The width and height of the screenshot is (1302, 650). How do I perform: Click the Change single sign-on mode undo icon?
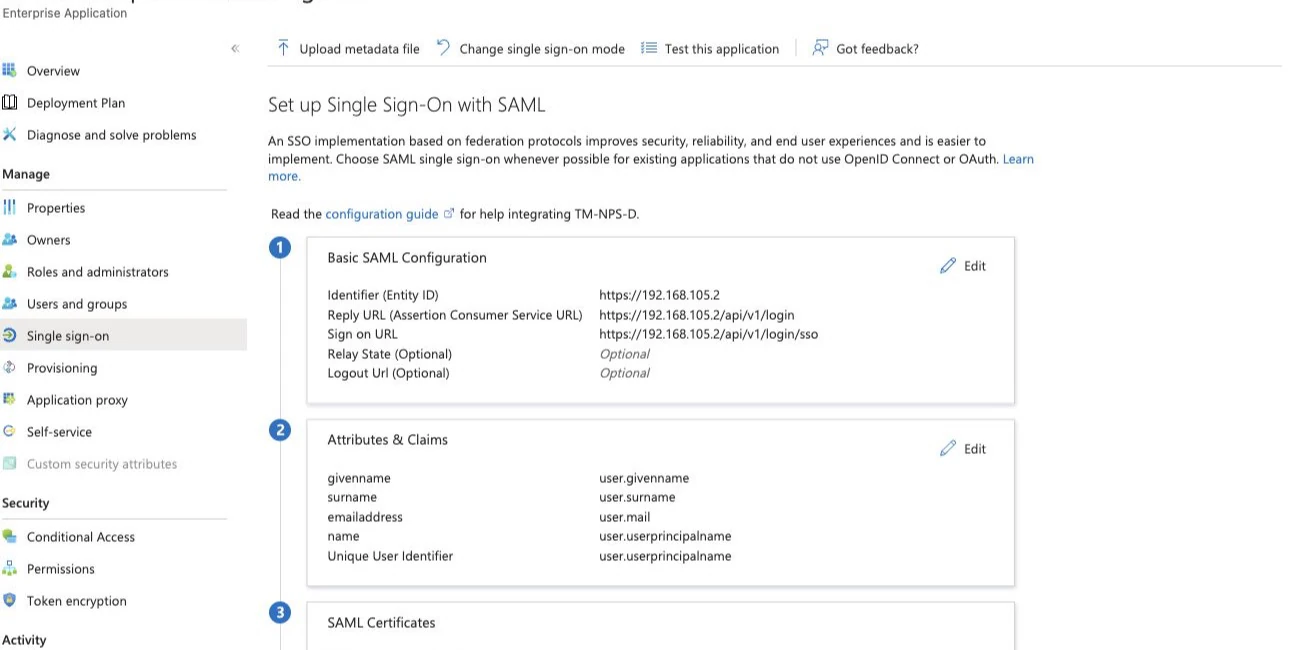443,48
